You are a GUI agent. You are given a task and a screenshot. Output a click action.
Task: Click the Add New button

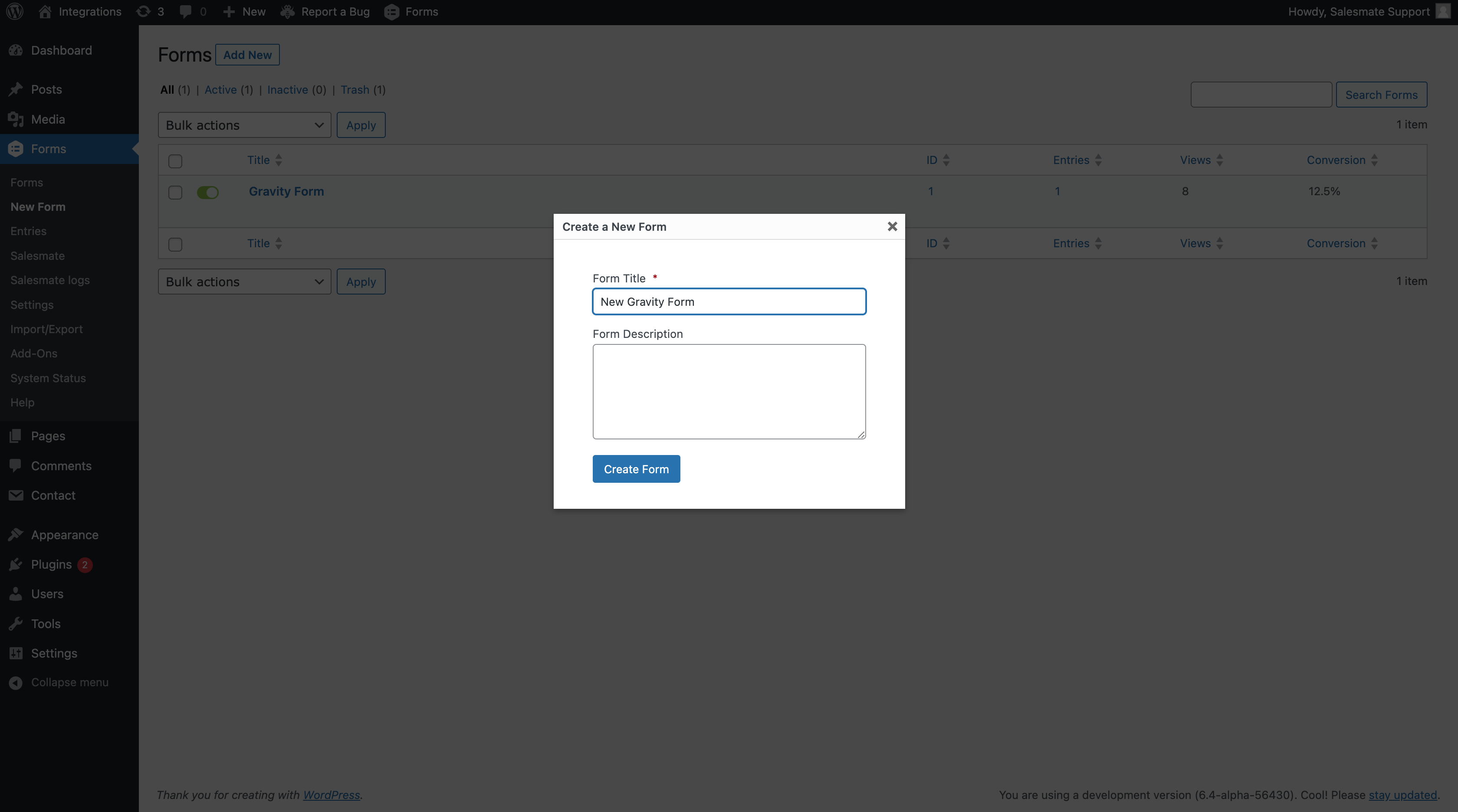click(x=247, y=55)
